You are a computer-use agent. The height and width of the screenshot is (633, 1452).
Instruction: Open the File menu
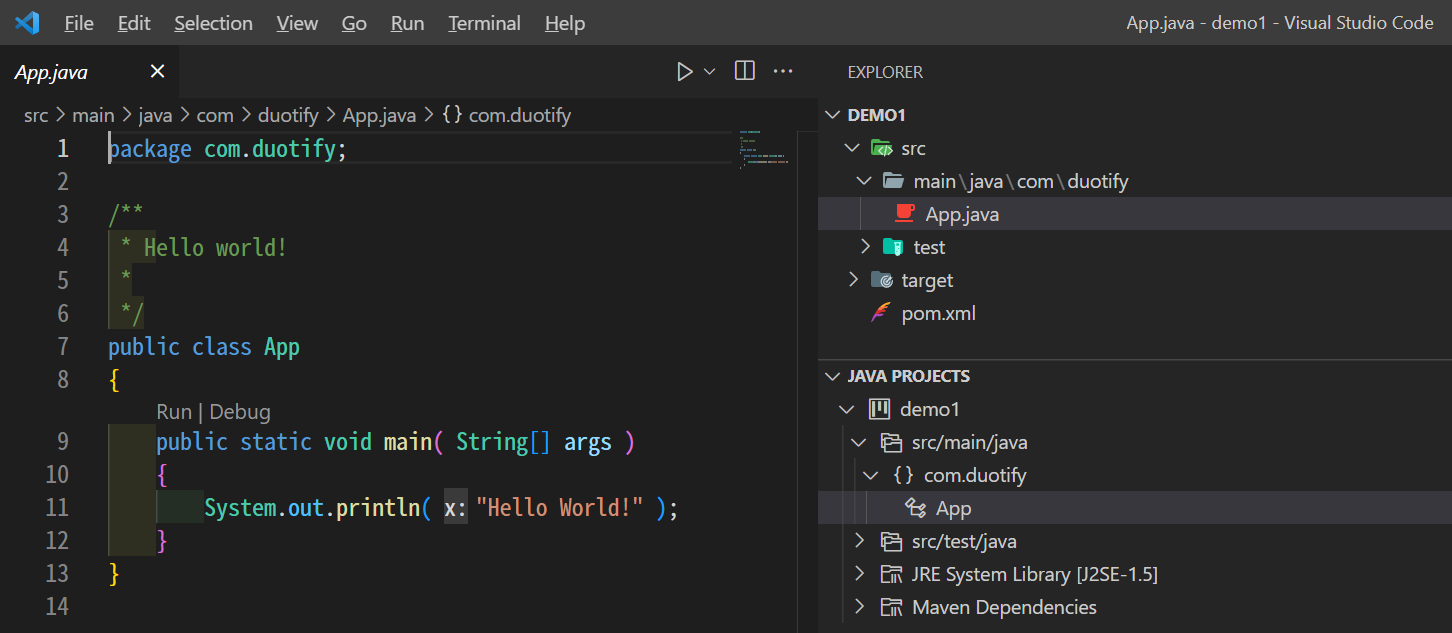[x=78, y=23]
